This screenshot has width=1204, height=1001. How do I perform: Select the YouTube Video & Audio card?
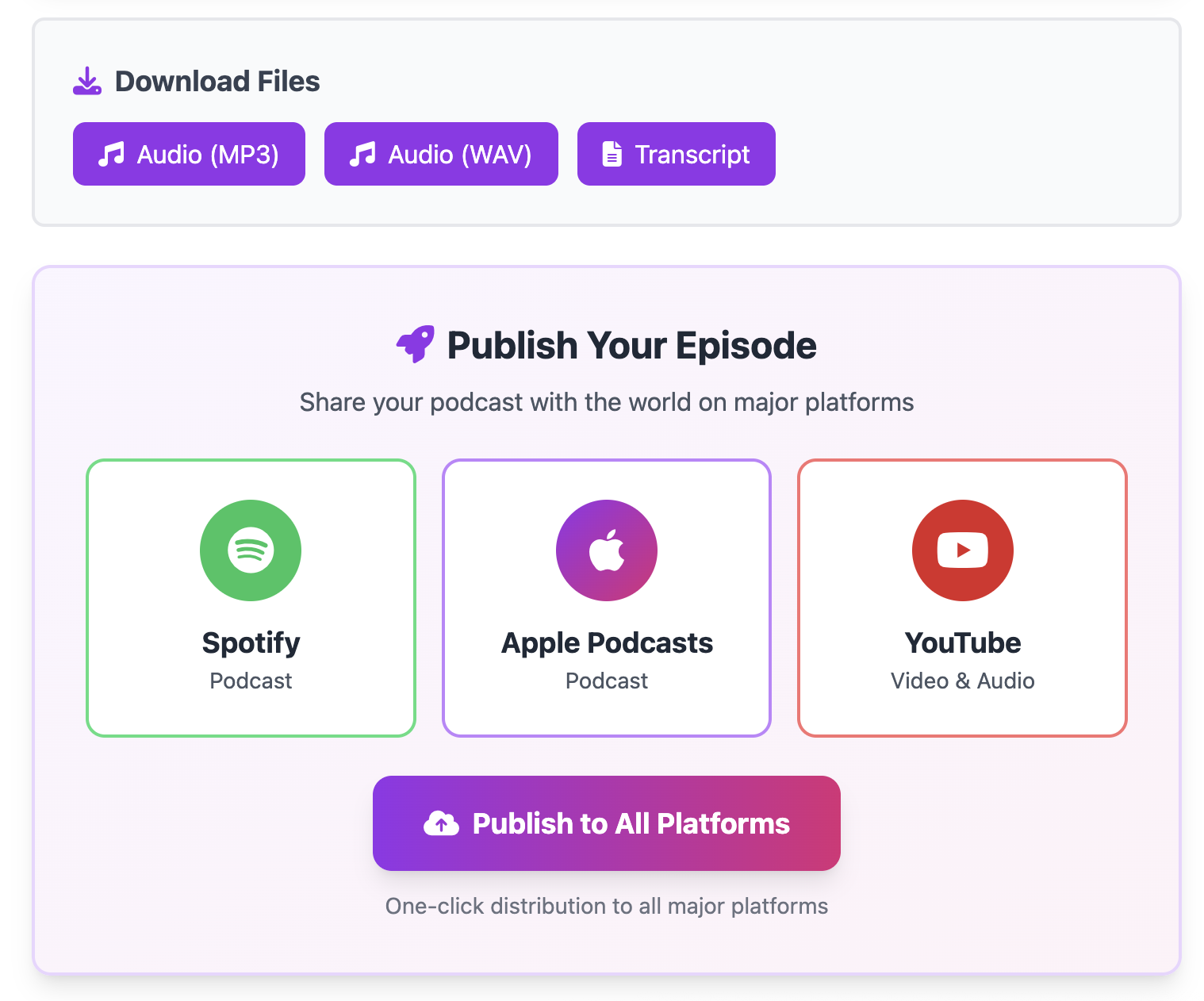tap(962, 598)
